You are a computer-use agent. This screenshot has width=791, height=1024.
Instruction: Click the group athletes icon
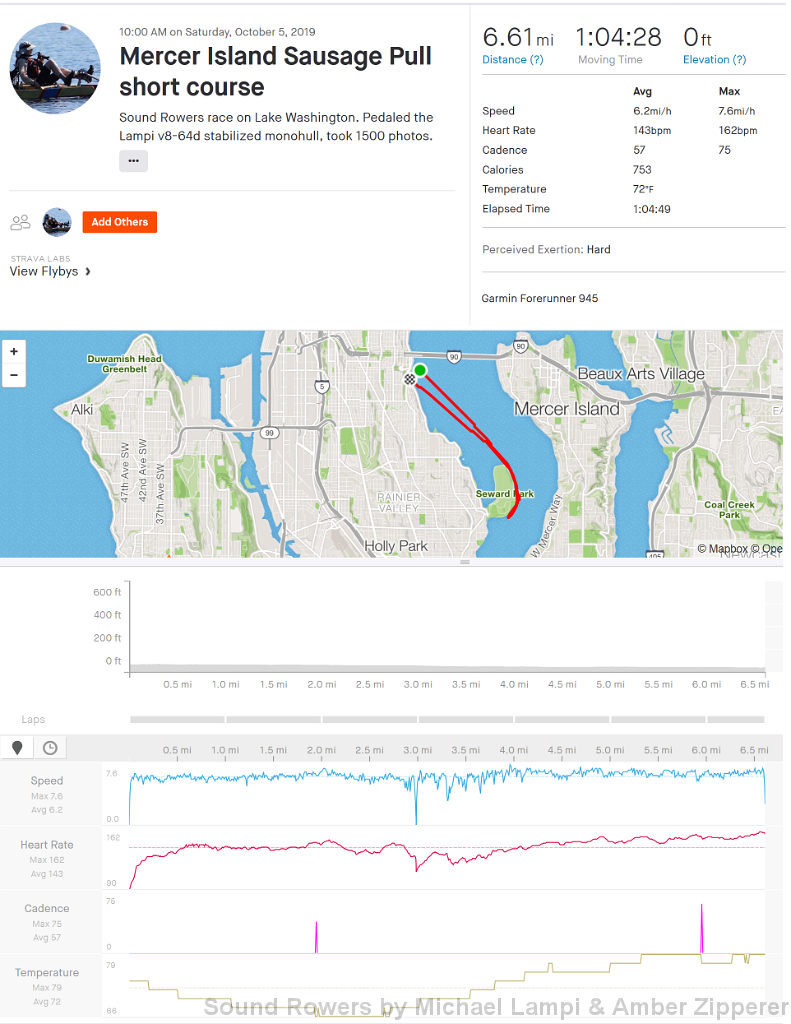coord(20,222)
